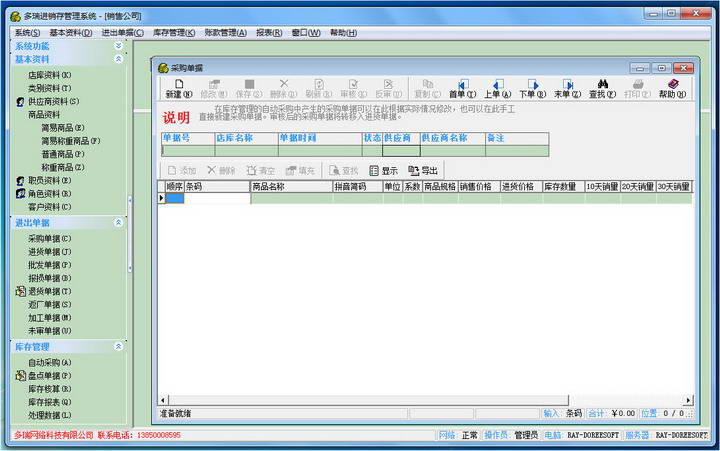
Task: Open the 进出单据(C) menu
Action: tap(123, 33)
